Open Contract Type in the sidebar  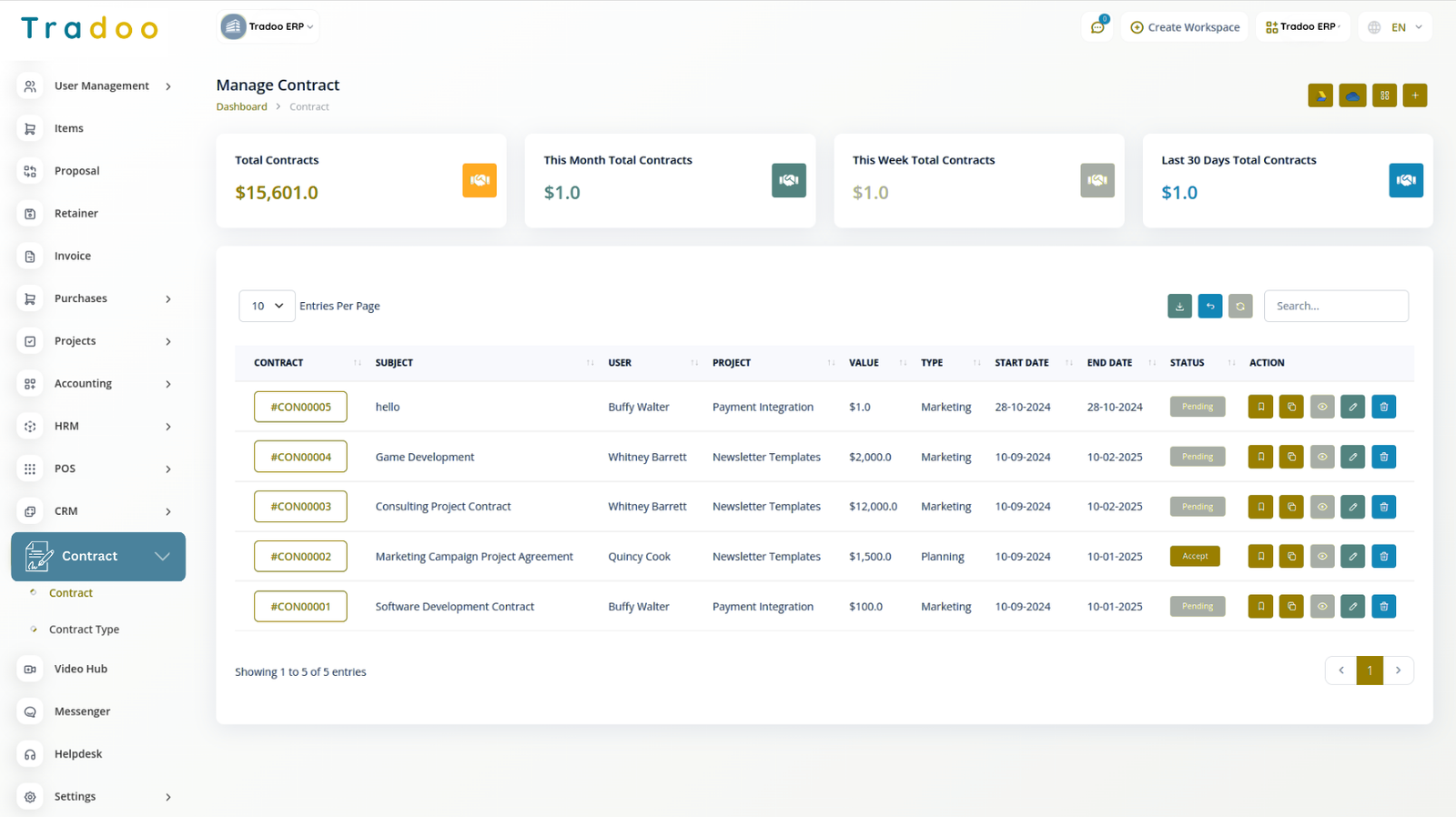[x=84, y=630]
